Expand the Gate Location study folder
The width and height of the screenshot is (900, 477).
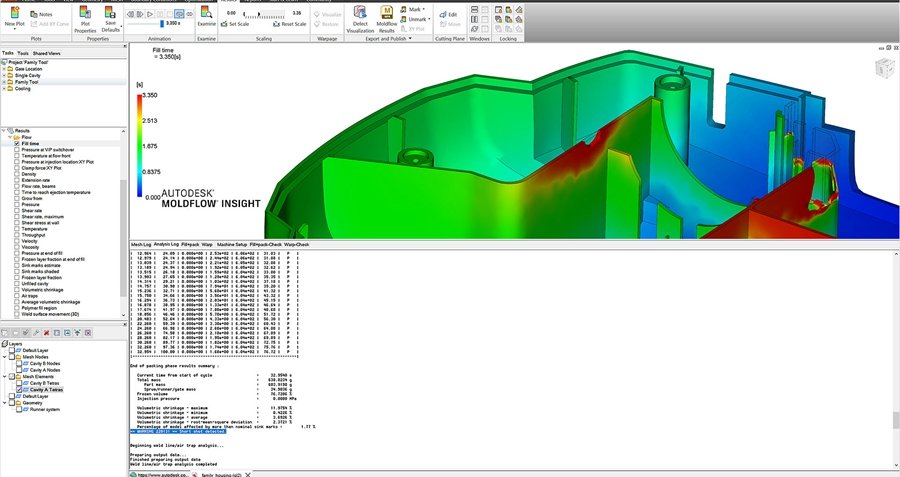coord(4,69)
